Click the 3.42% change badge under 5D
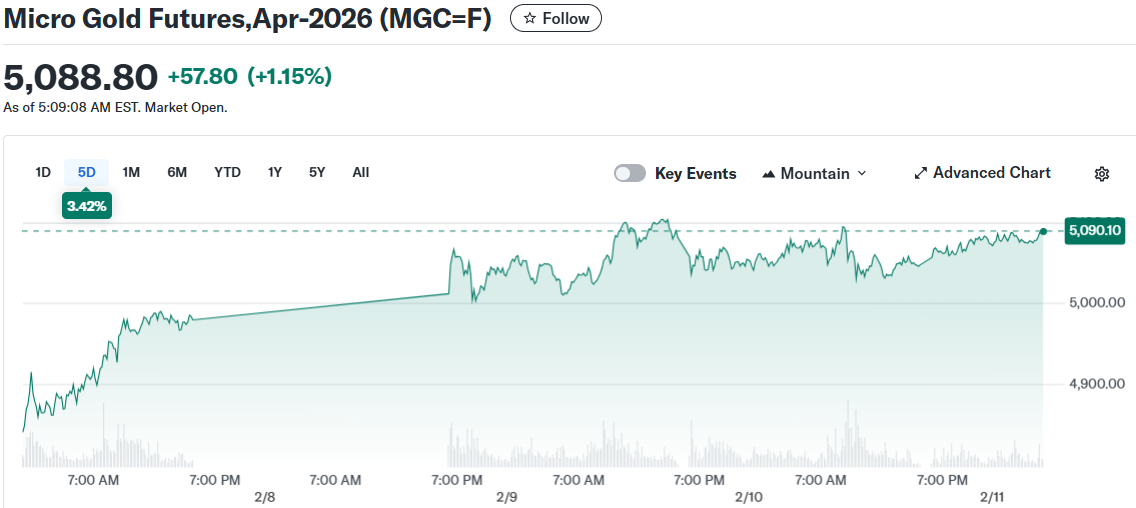The width and height of the screenshot is (1136, 508). coord(87,206)
